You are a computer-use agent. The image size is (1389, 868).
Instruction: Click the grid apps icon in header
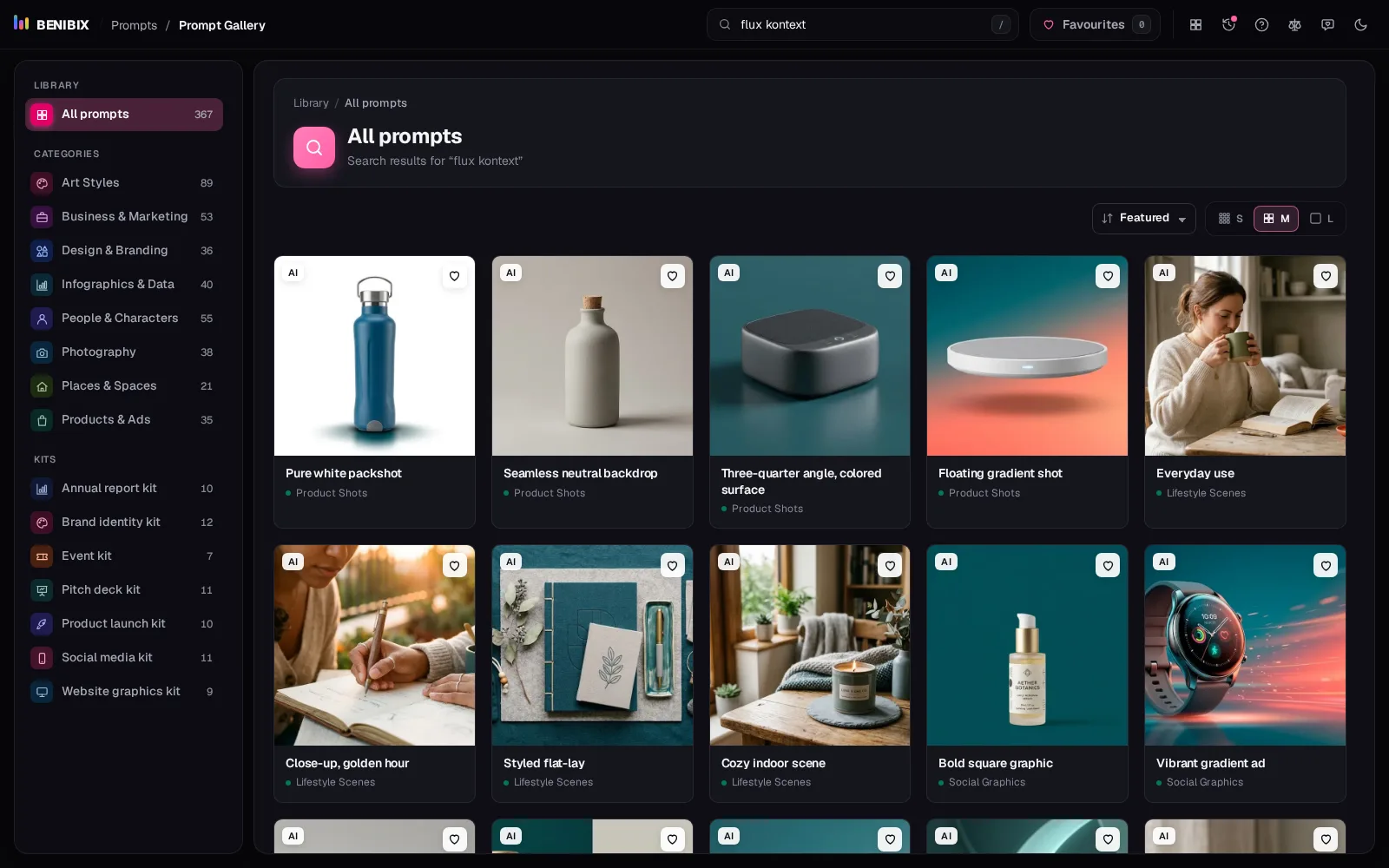(1195, 24)
